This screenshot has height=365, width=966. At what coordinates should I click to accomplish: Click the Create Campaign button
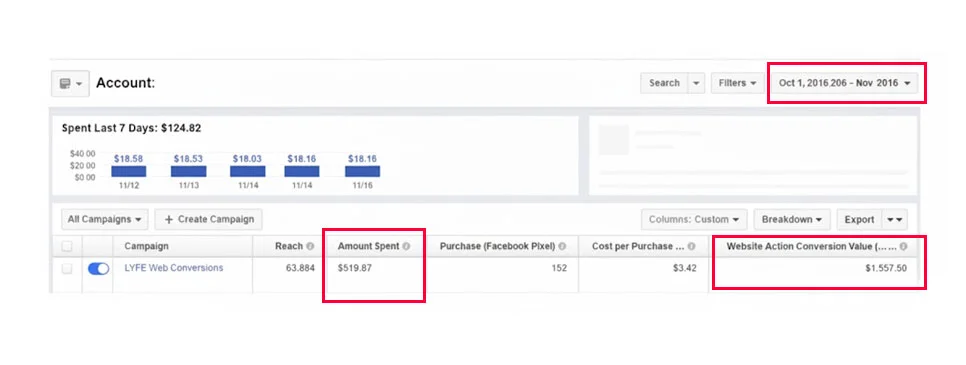(209, 219)
